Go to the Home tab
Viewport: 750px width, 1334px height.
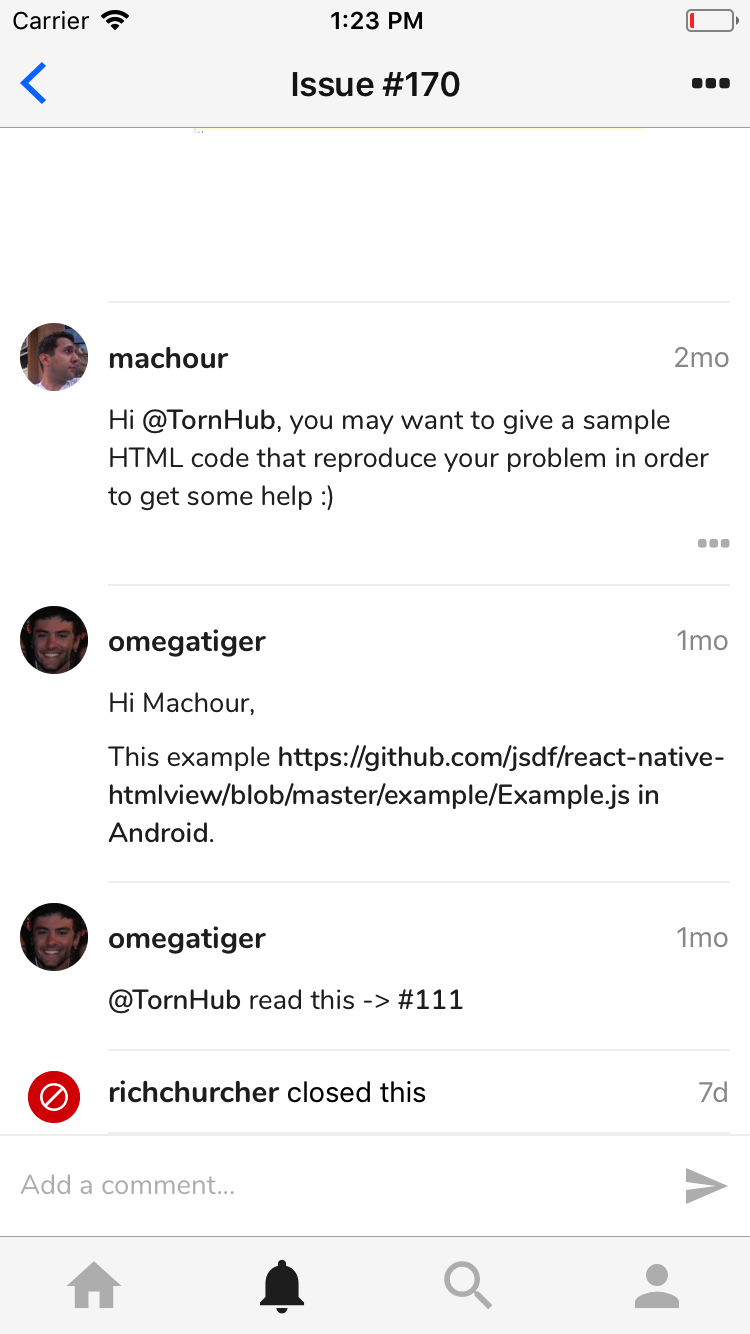click(94, 1286)
